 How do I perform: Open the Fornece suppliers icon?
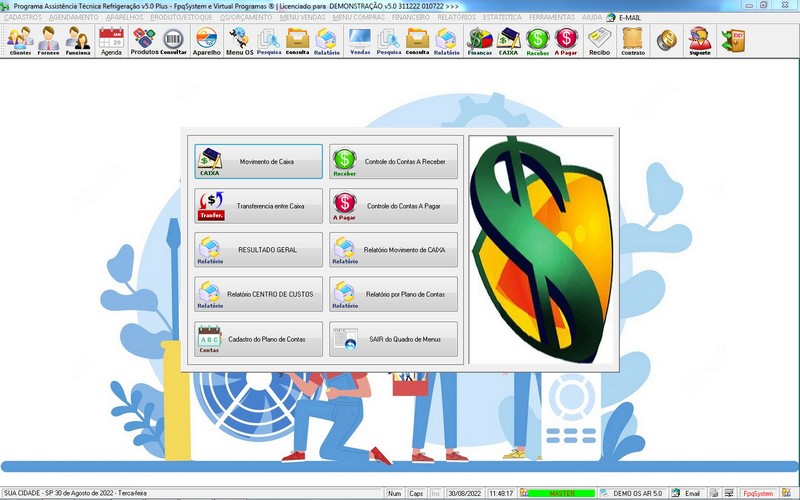click(x=48, y=40)
